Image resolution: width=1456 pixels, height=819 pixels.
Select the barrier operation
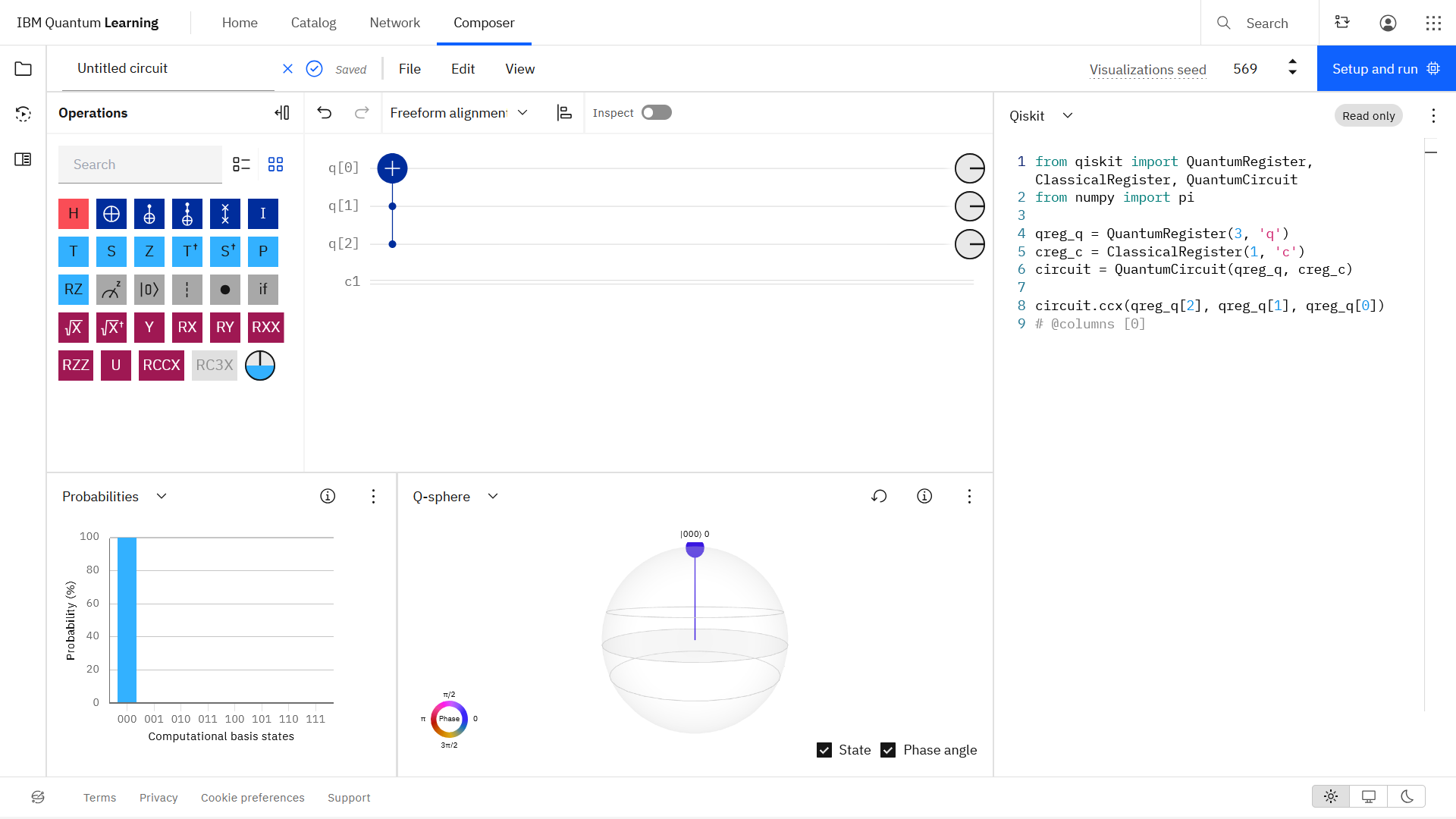[187, 290]
